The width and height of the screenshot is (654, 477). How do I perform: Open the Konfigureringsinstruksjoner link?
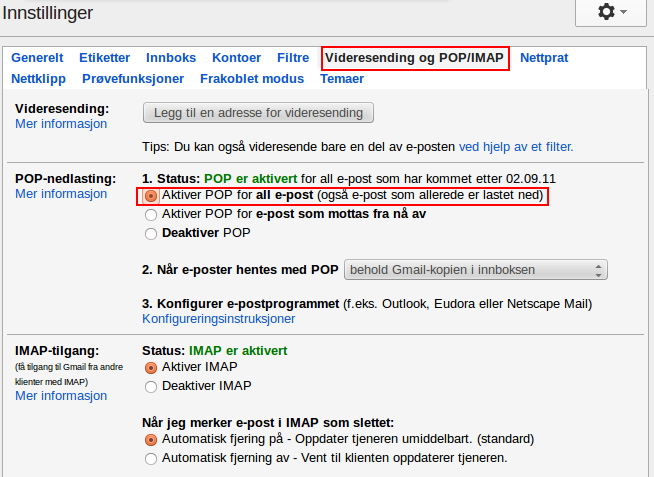(x=219, y=319)
